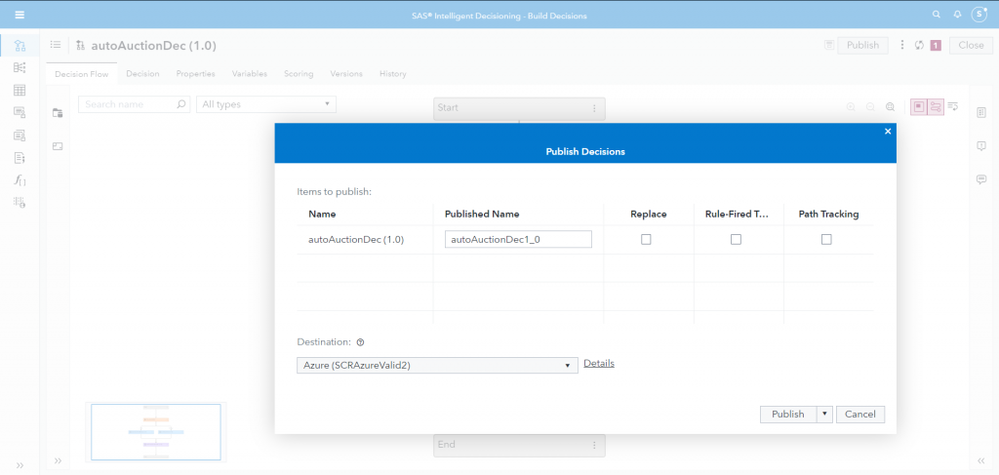Close the Publish Decisions dialog with X
999x475 pixels.
pos(887,131)
